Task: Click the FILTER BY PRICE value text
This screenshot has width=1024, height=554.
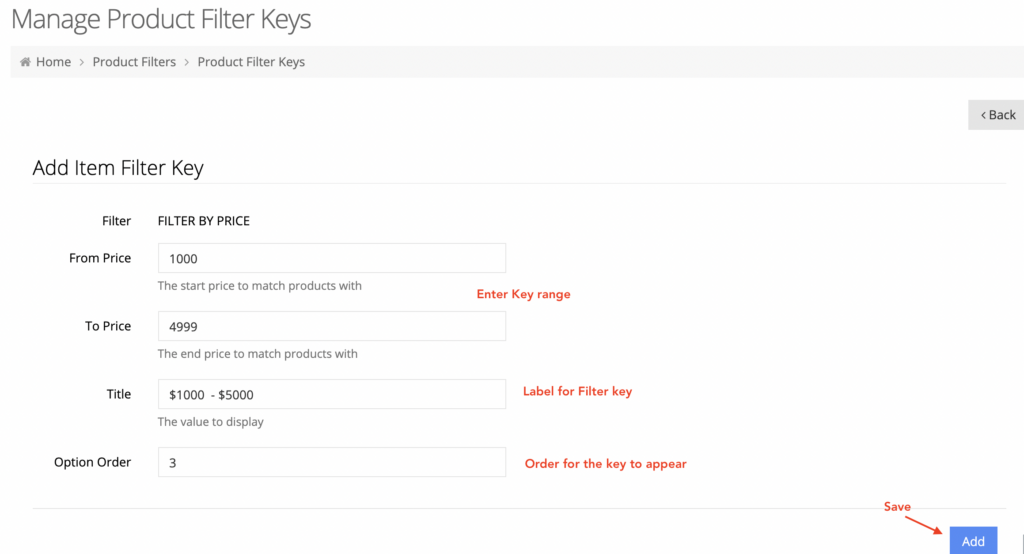Action: (204, 221)
